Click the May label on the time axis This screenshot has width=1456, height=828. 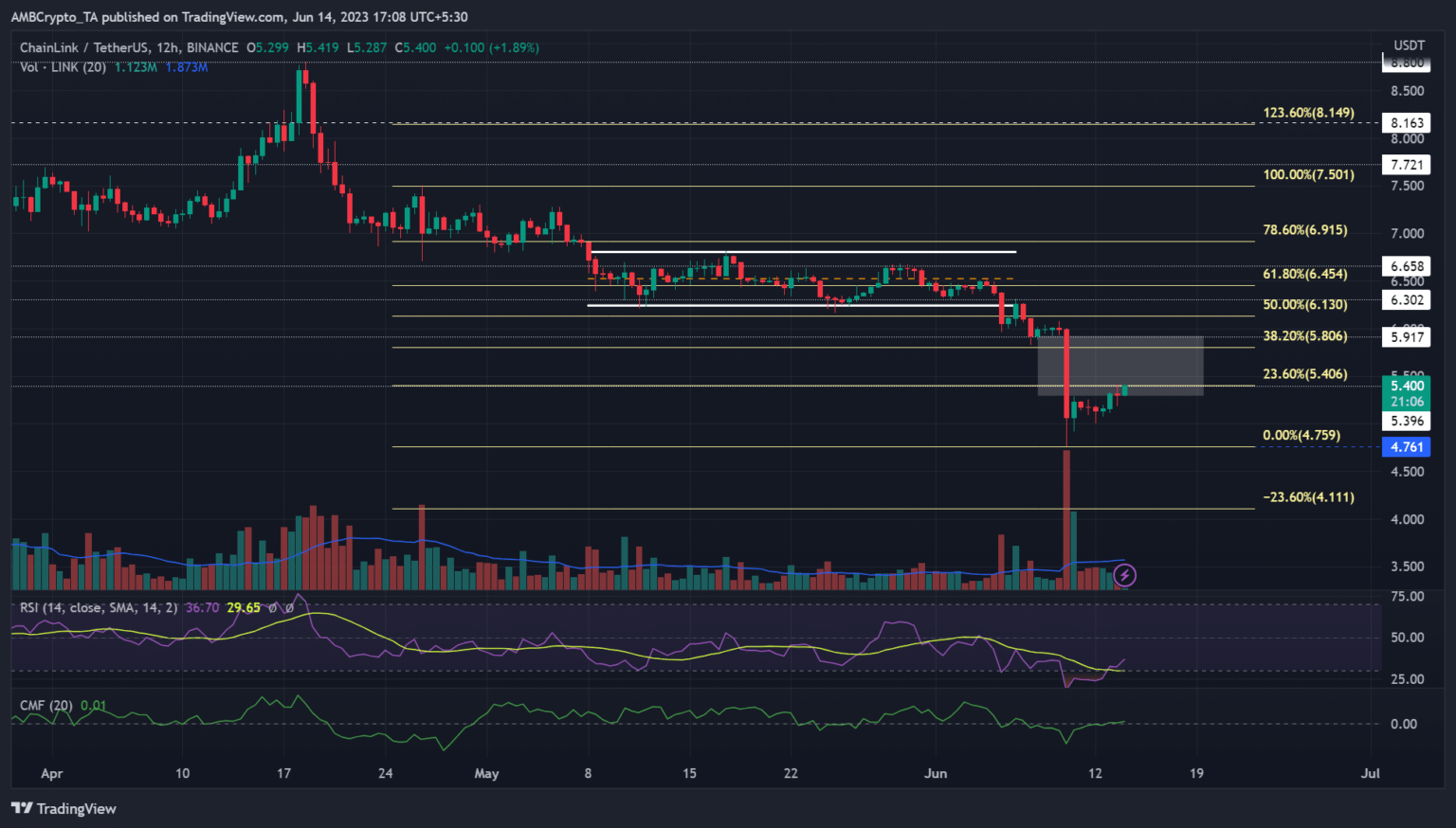pos(486,774)
